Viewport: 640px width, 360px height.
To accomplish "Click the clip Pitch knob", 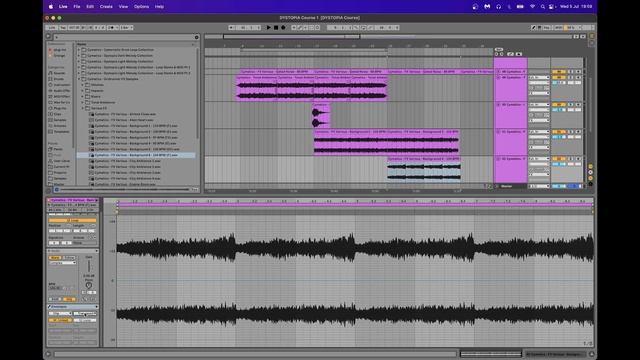I will click(x=89, y=285).
